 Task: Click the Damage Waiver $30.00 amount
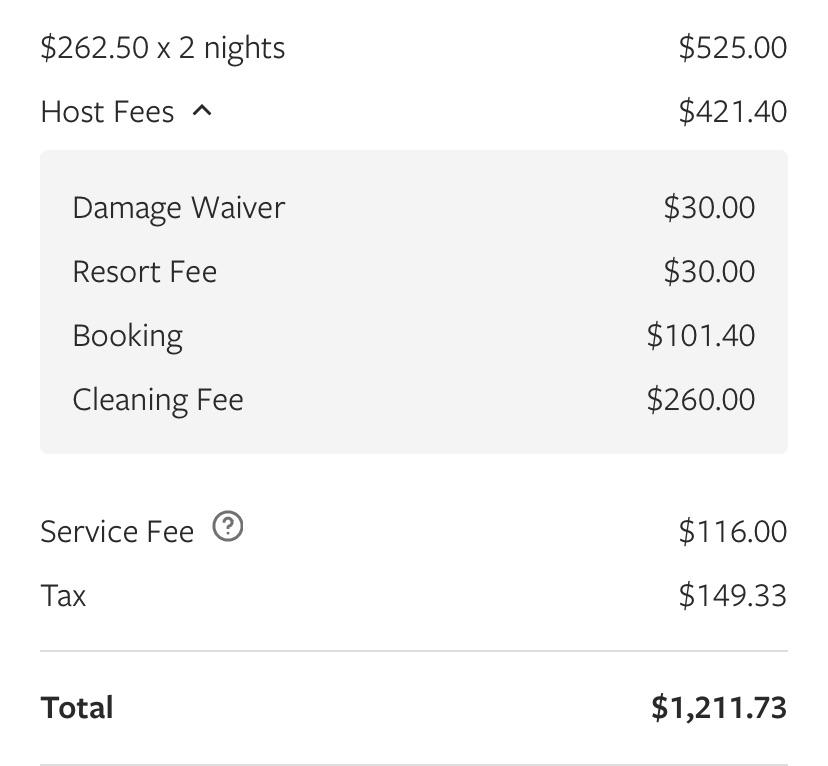pos(709,208)
